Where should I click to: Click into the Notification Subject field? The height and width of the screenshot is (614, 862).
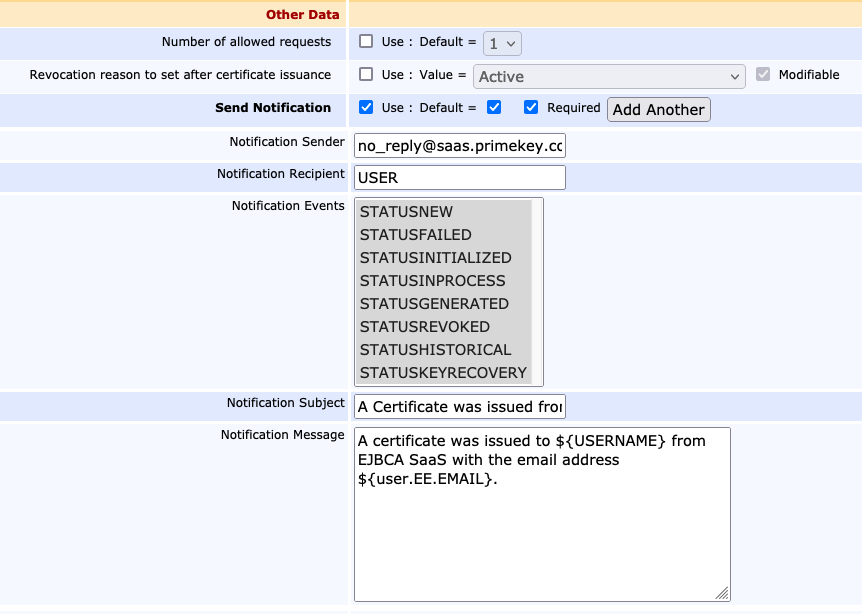click(460, 407)
